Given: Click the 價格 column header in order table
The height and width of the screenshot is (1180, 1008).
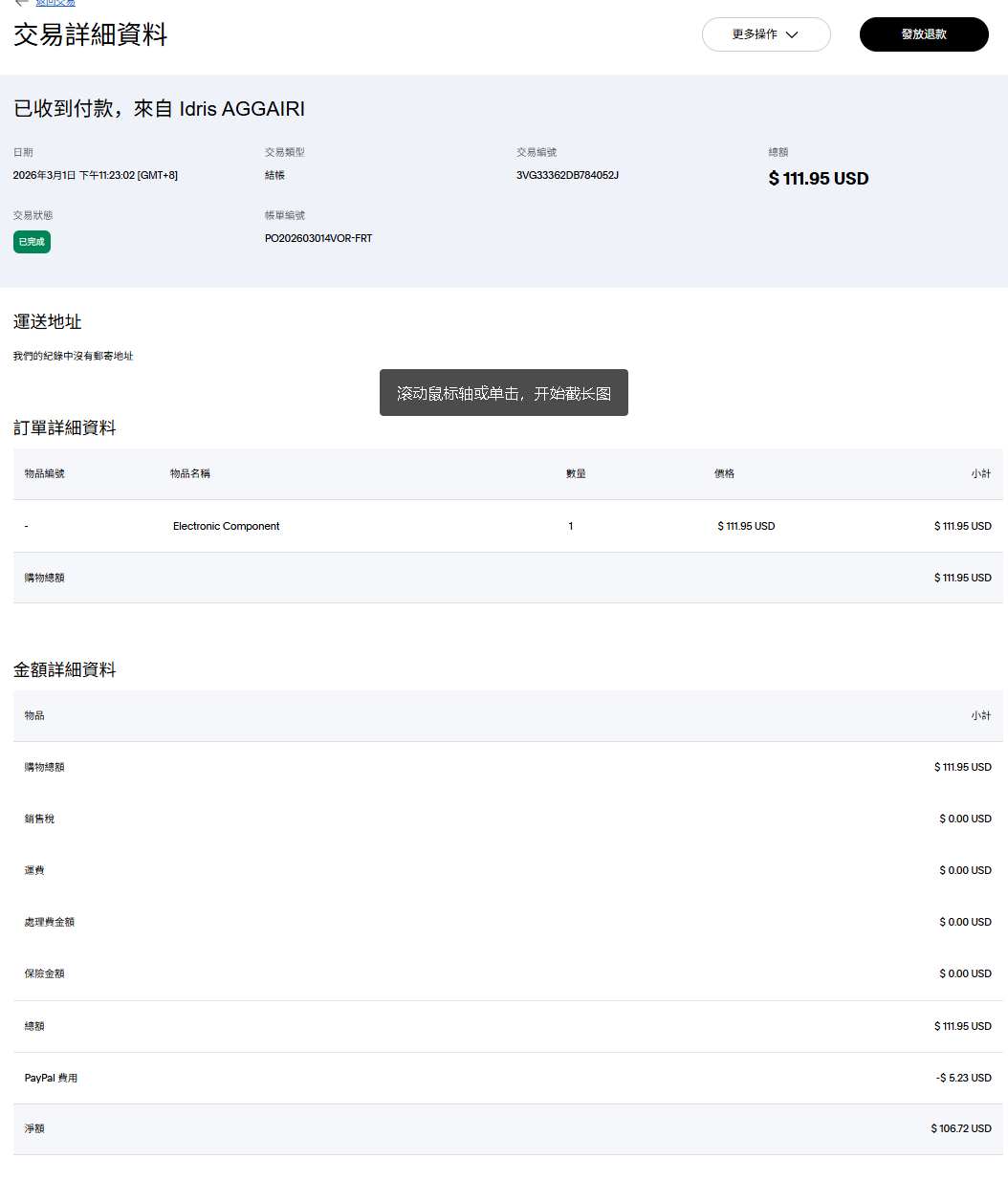Looking at the screenshot, I should click(x=724, y=473).
